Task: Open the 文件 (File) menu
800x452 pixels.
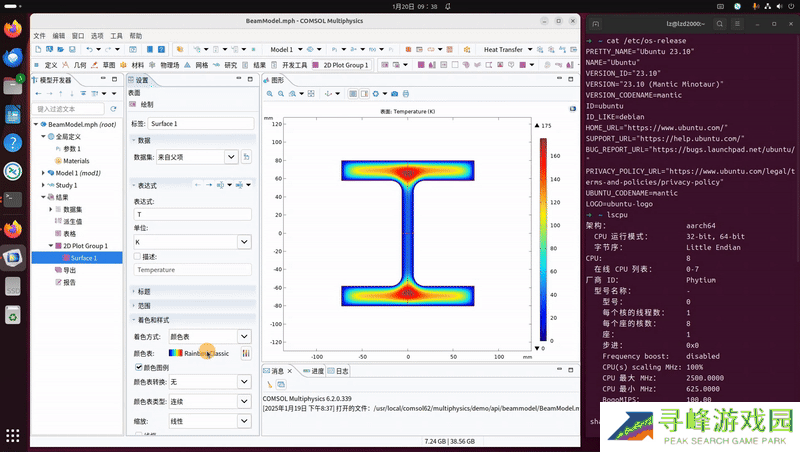Action: [39, 36]
